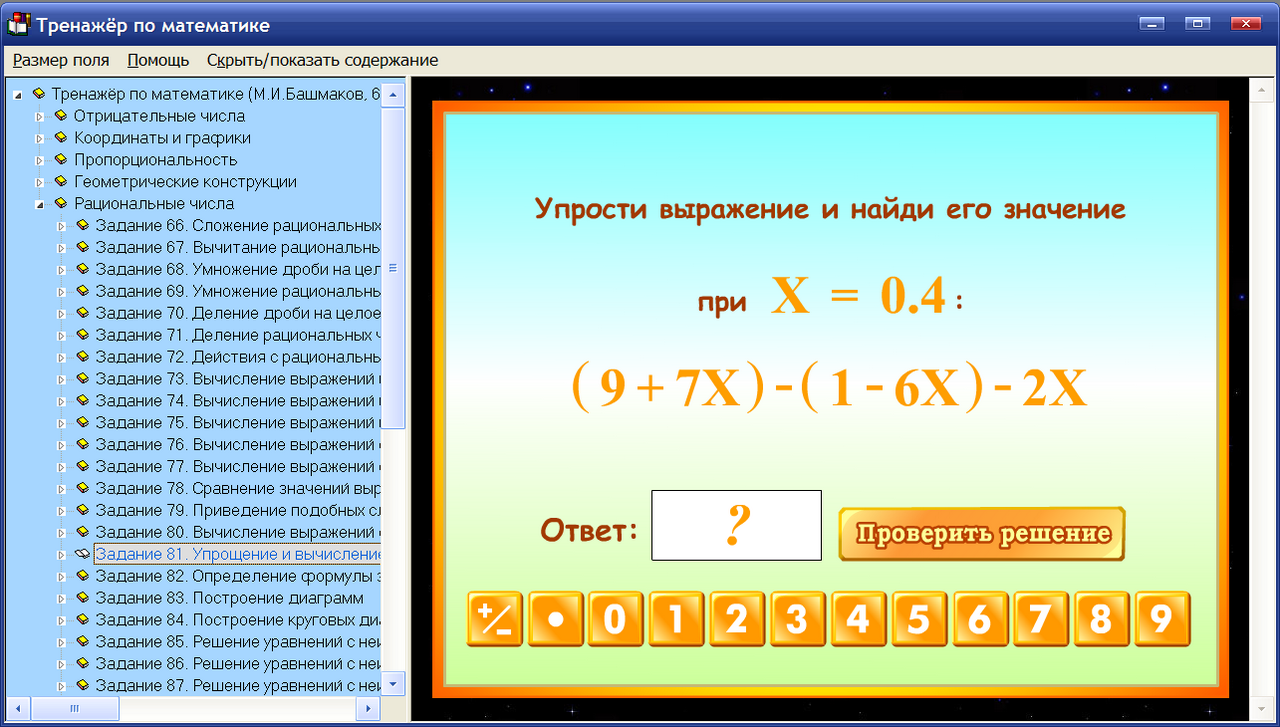Click the book icon beside Задание 83
The width and height of the screenshot is (1280, 727).
[82, 598]
